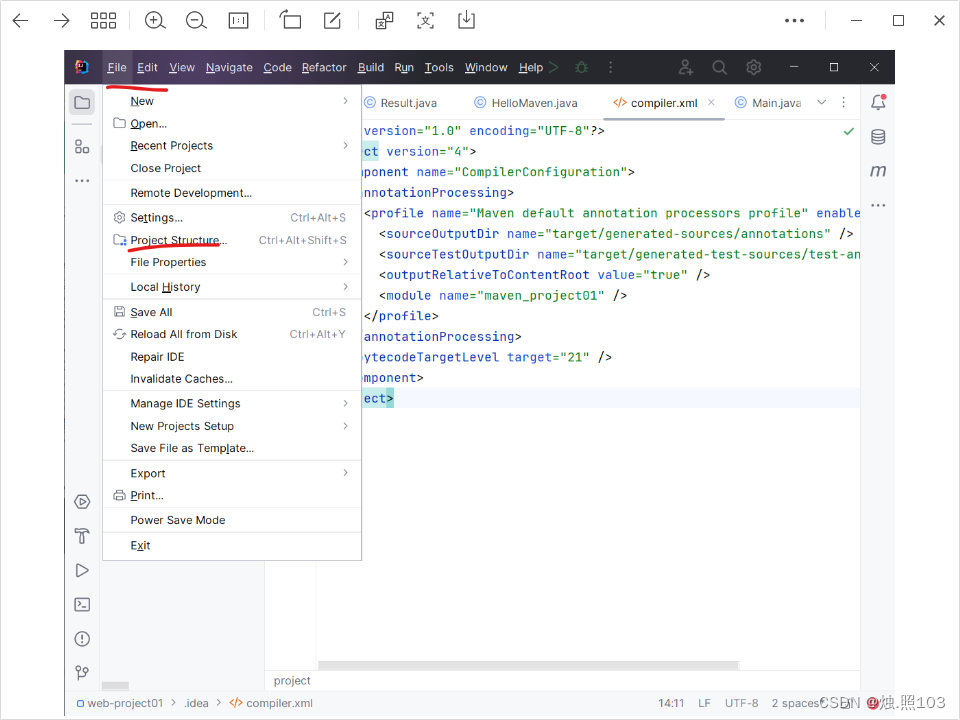960x720 pixels.
Task: Open IDE settings via title bar gear
Action: [x=753, y=67]
